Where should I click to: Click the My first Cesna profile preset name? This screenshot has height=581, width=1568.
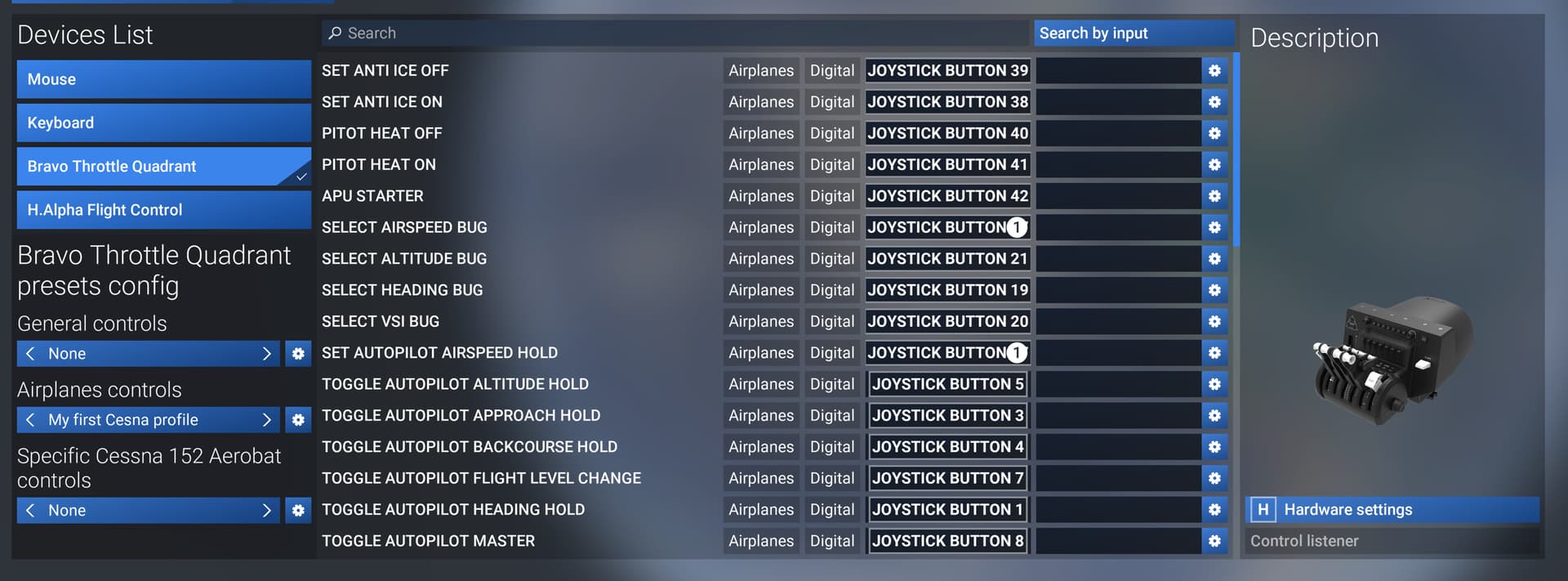(123, 420)
